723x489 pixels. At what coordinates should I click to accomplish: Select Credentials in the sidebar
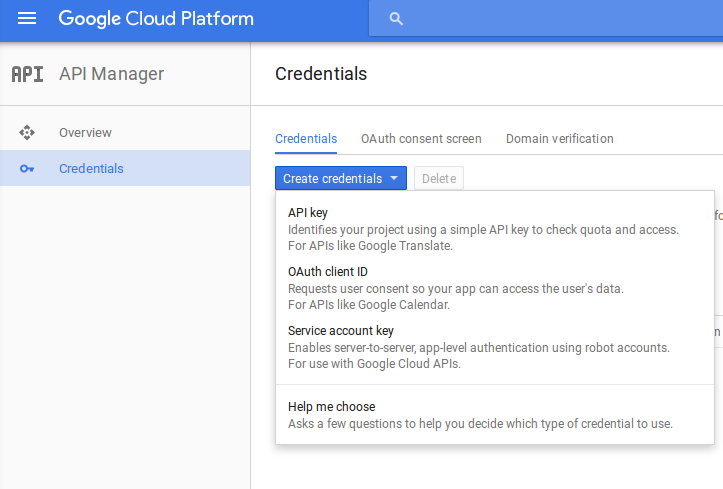125,169
